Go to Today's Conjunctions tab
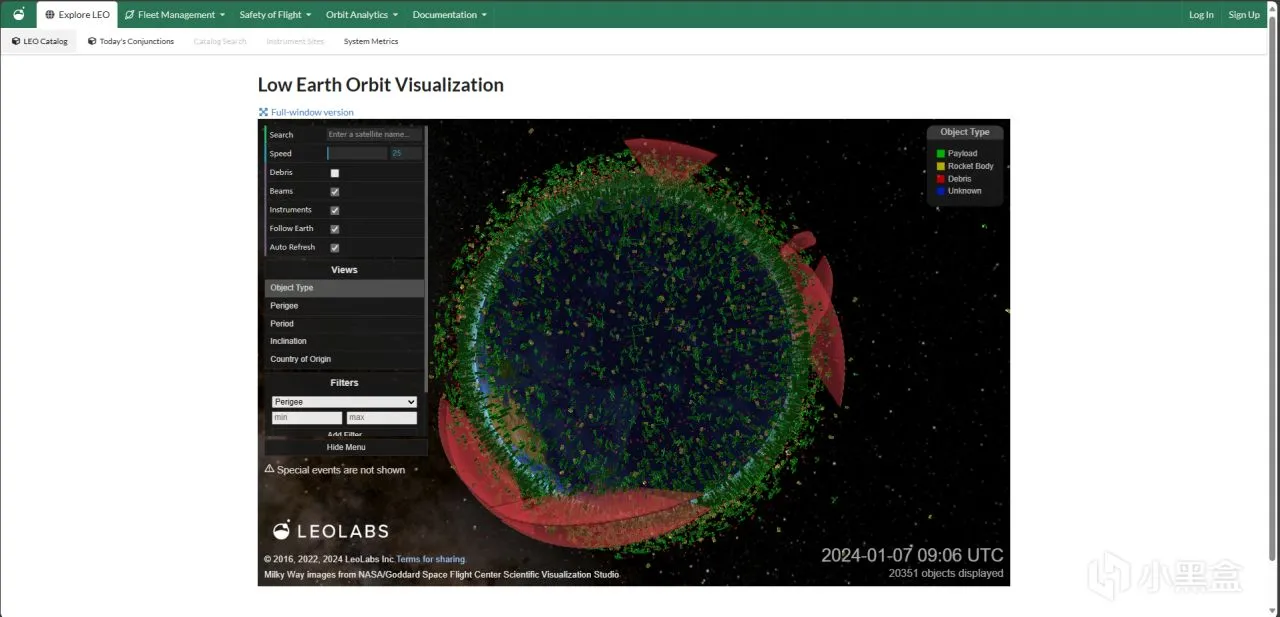Viewport: 1280px width, 617px height. tap(131, 41)
